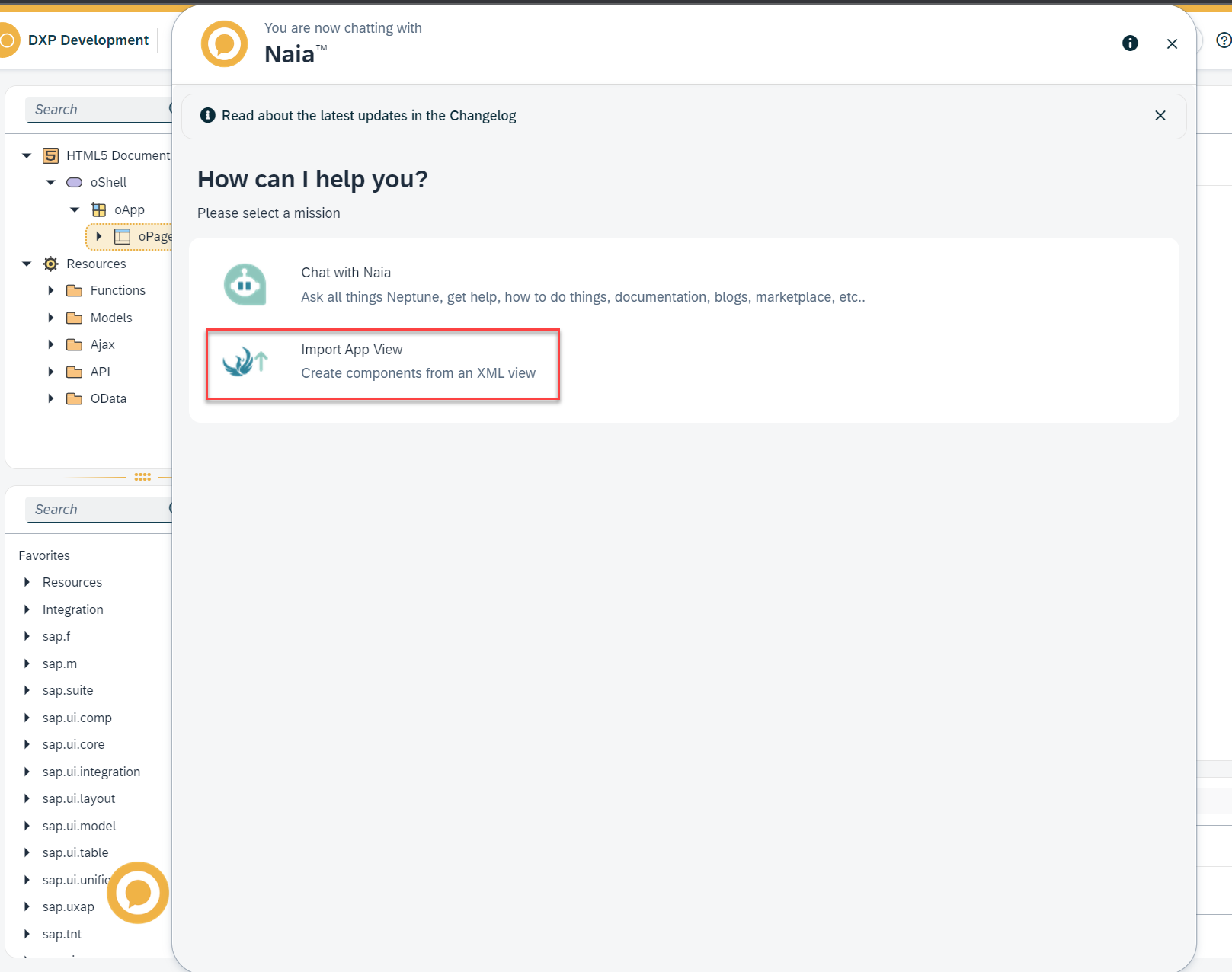Expand the sap.f library group
The height and width of the screenshot is (972, 1232).
click(27, 636)
